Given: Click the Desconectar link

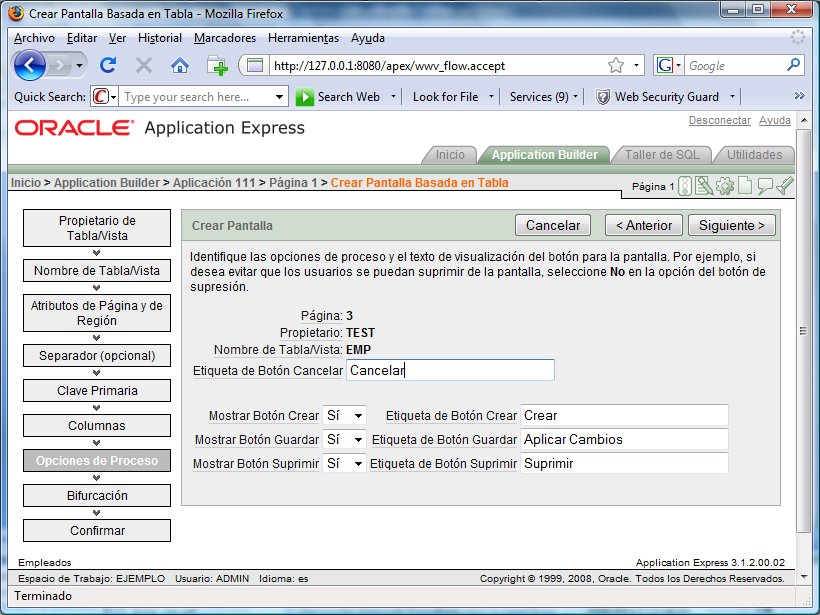Looking at the screenshot, I should click(720, 120).
